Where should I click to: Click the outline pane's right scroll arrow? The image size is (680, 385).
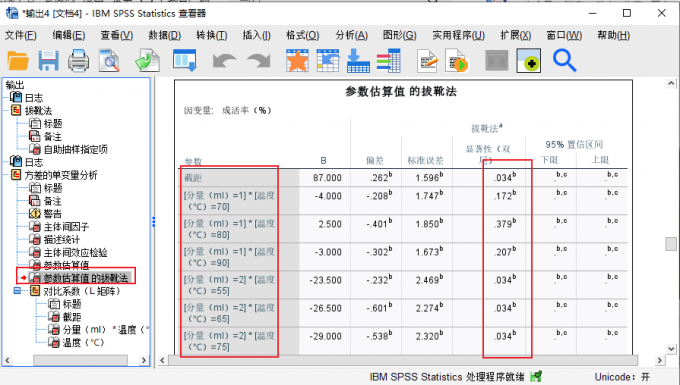tap(144, 360)
